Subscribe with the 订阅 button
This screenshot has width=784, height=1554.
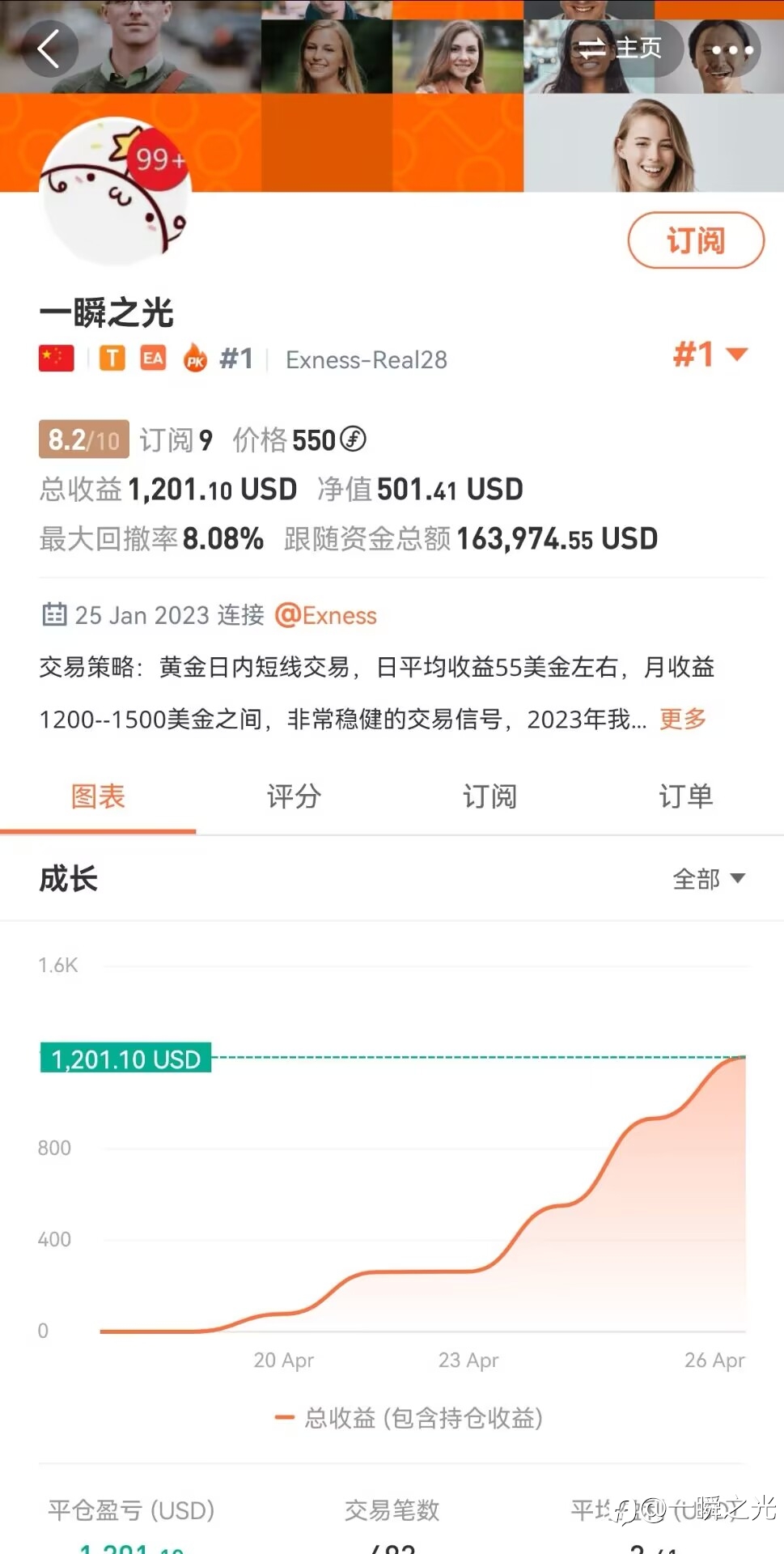(696, 240)
